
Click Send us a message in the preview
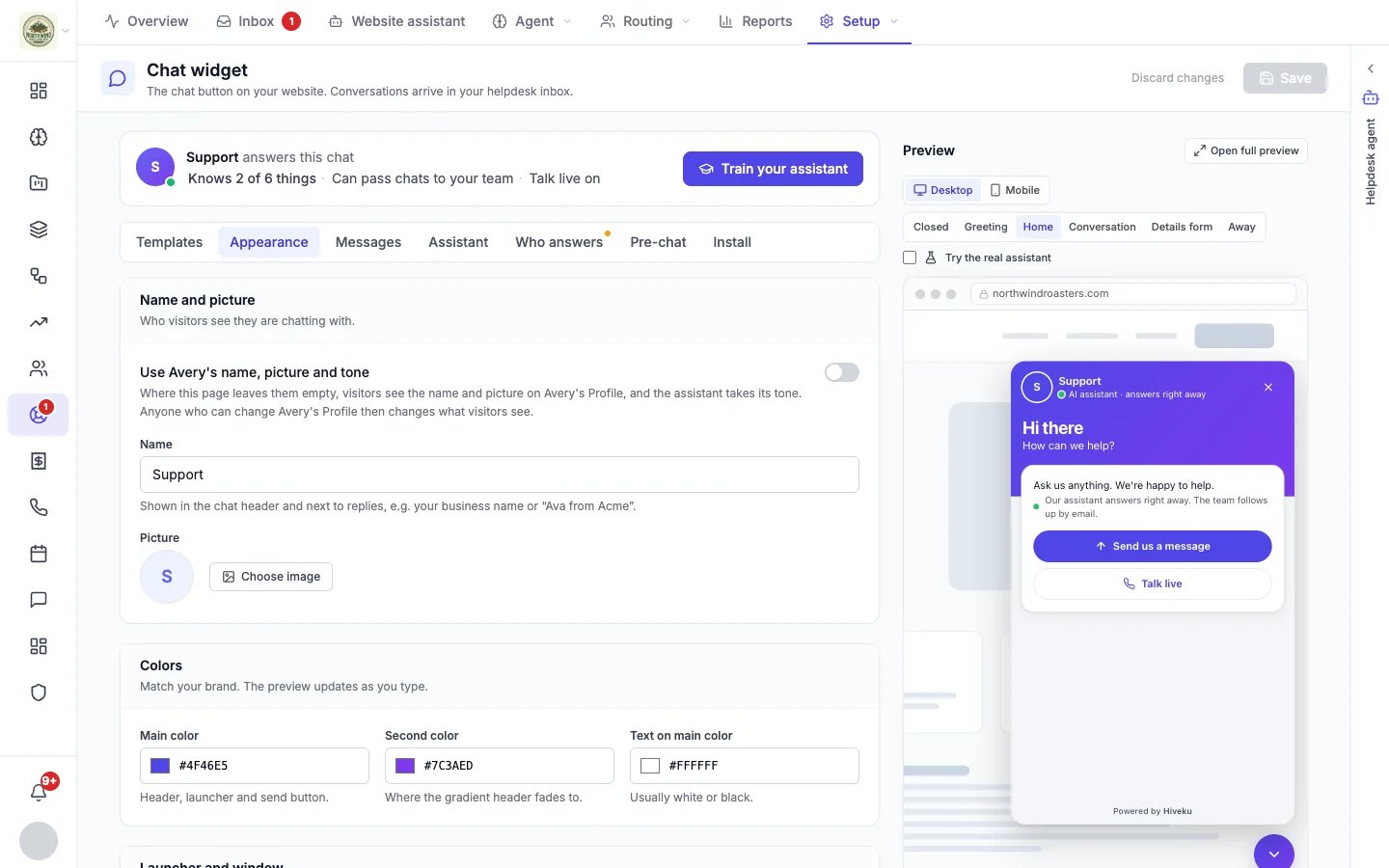[x=1153, y=546]
